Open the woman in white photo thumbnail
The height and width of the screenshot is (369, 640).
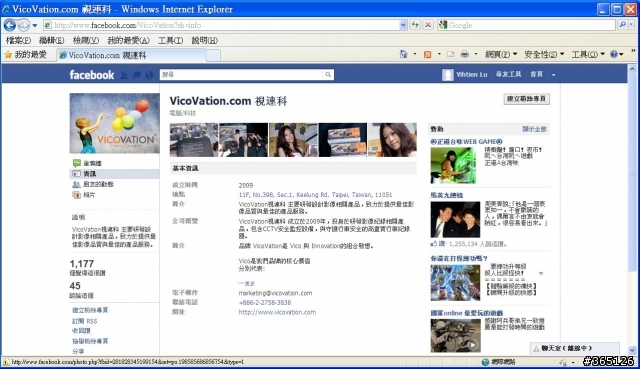(293, 140)
